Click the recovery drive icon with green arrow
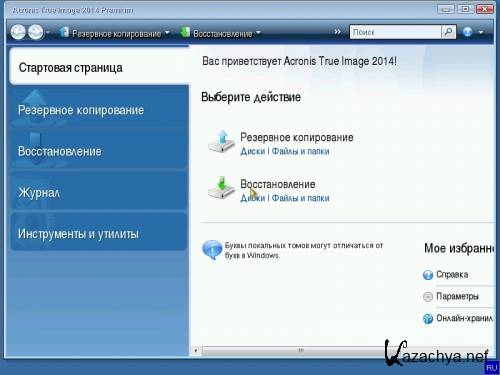Image resolution: width=500 pixels, height=375 pixels. (222, 188)
